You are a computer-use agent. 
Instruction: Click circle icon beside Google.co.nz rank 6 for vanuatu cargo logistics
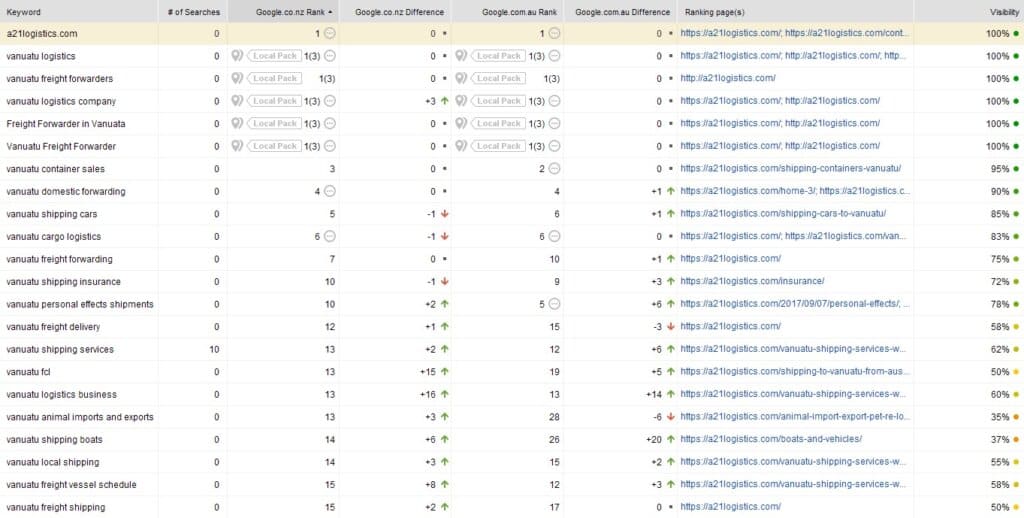(330, 236)
